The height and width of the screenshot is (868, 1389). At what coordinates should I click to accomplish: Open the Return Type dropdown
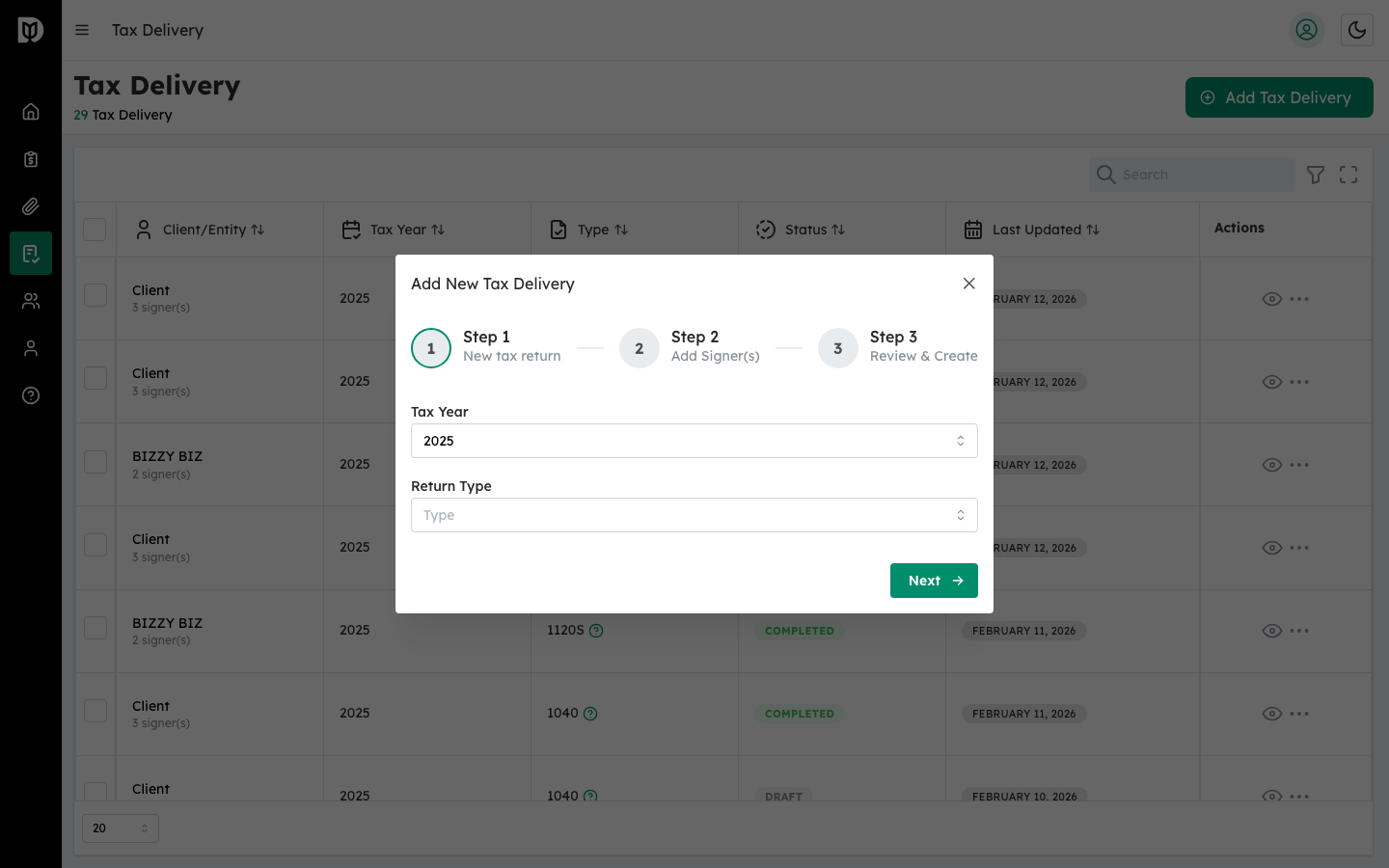pyautogui.click(x=694, y=514)
